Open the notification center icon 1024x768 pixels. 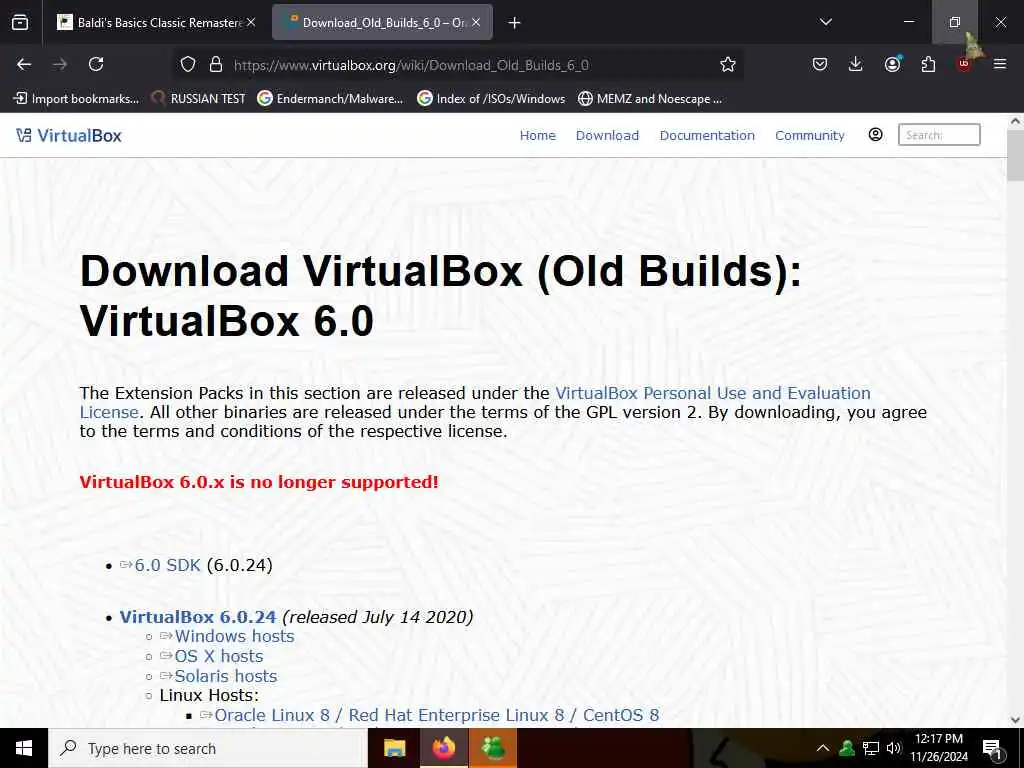pos(992,749)
